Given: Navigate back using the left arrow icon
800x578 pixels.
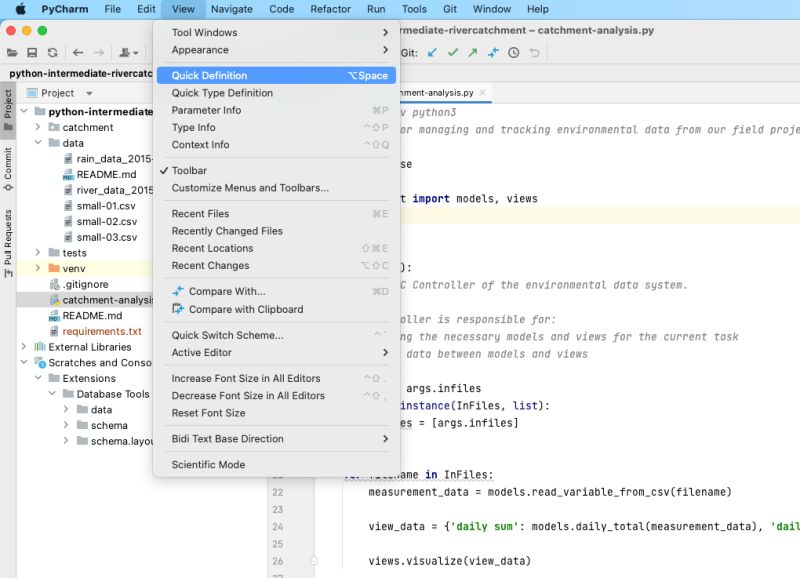Looking at the screenshot, I should (x=78, y=52).
